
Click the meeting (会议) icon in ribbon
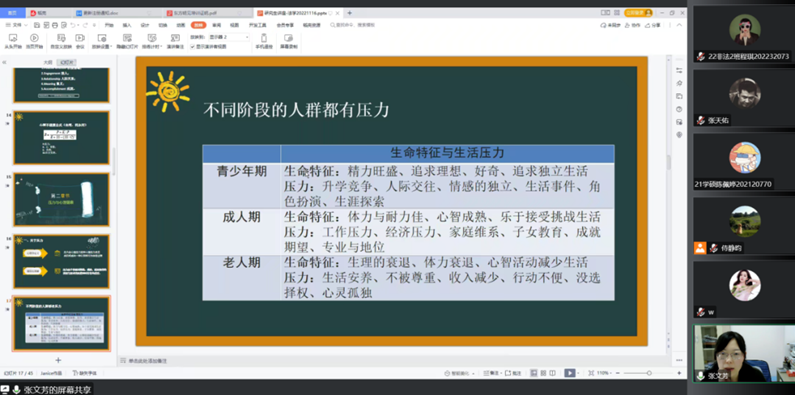coord(80,41)
